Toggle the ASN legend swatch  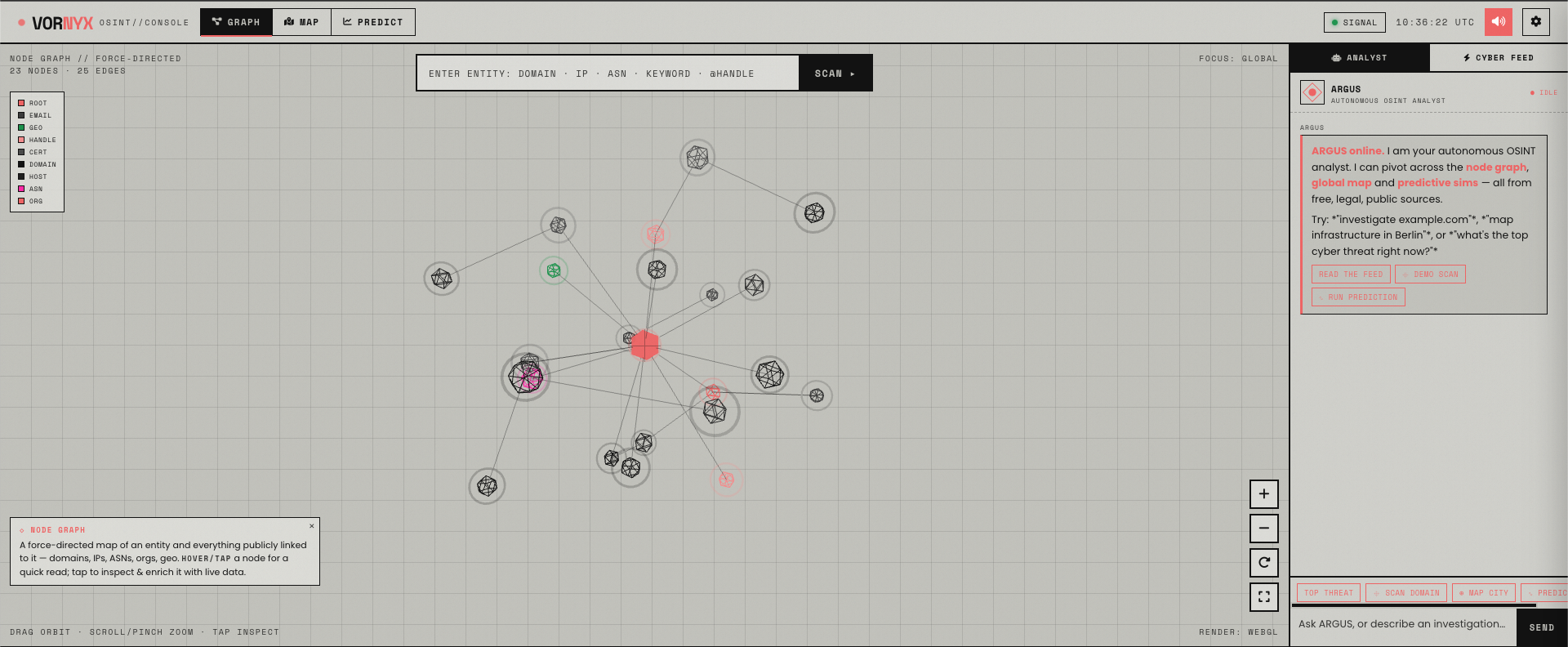point(21,189)
